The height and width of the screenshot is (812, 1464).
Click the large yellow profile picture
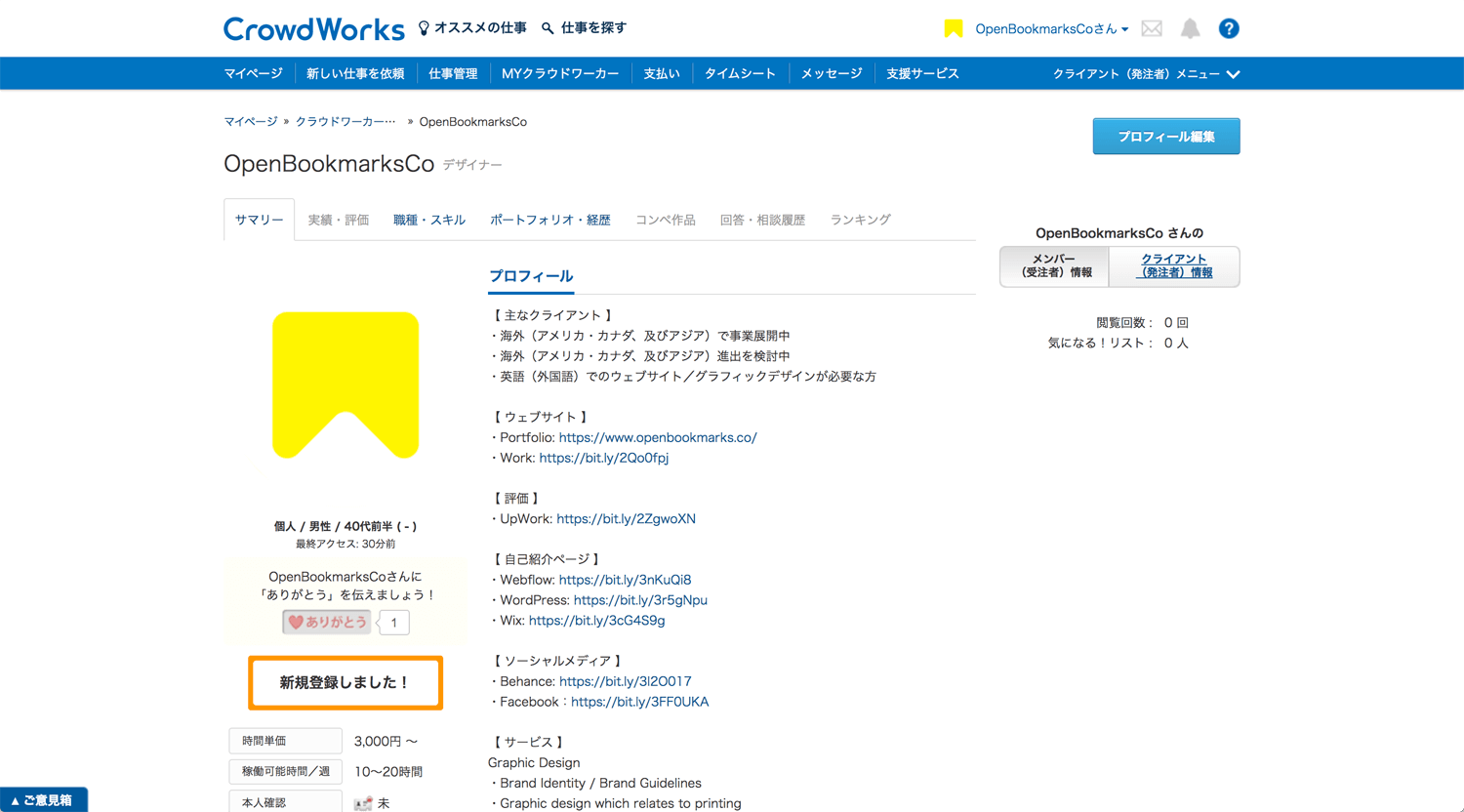(346, 386)
